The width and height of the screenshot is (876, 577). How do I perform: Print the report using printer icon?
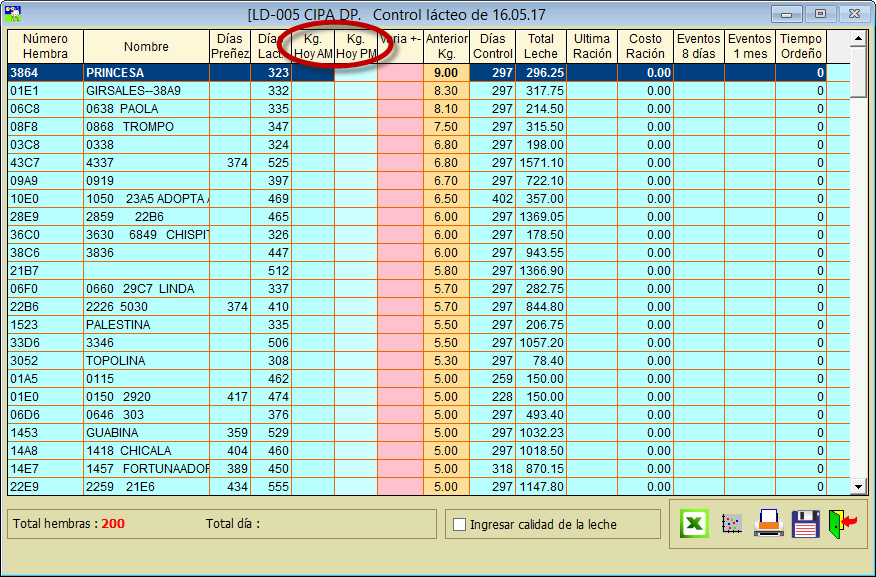point(768,524)
